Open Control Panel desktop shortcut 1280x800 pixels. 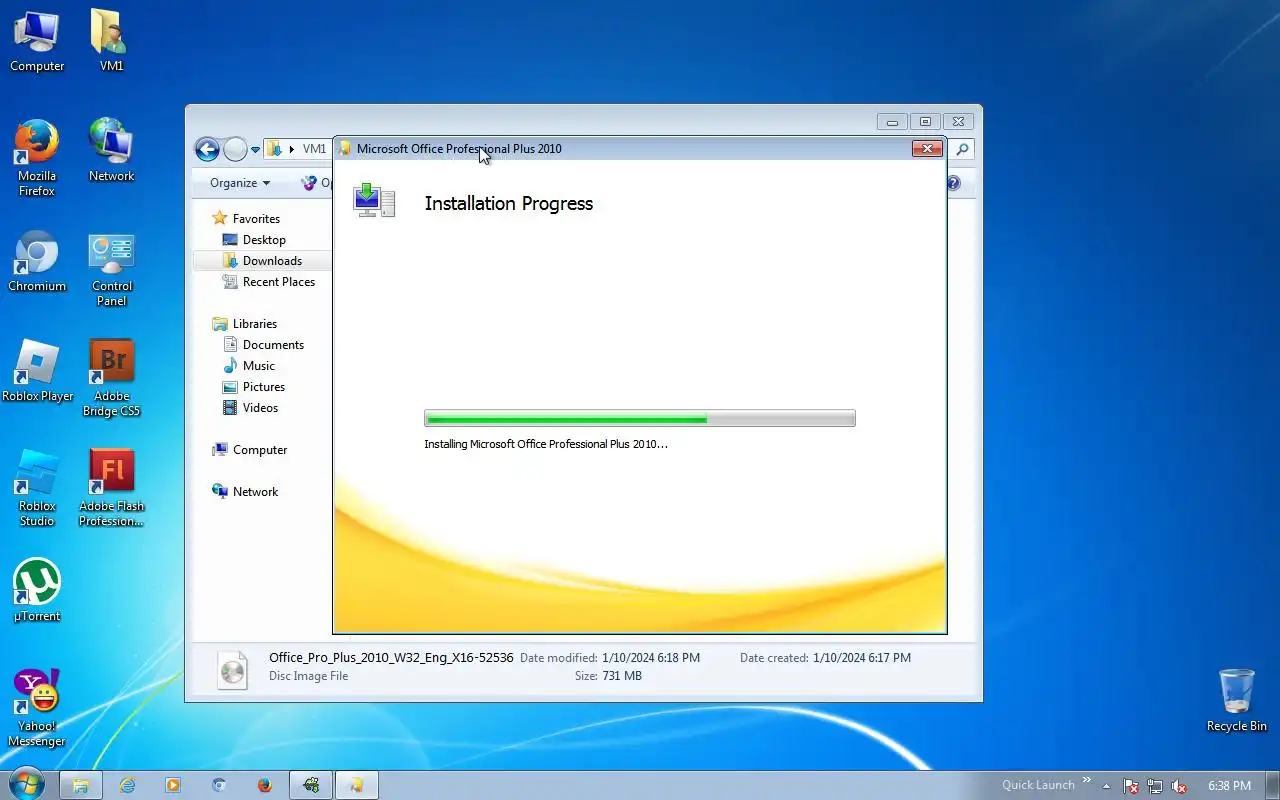pos(111,269)
